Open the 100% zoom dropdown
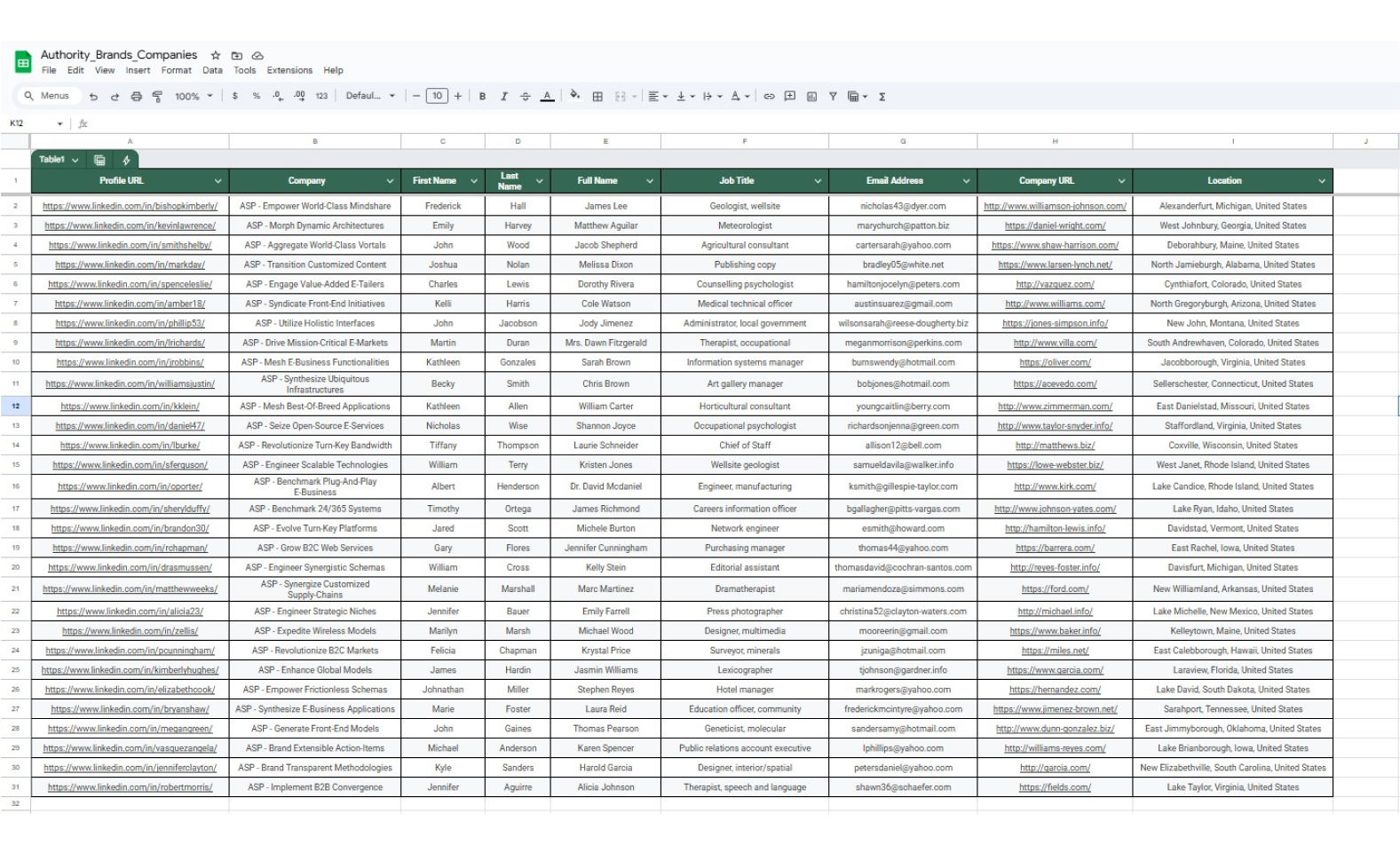Screen dimensions: 1400x853 (x=194, y=97)
